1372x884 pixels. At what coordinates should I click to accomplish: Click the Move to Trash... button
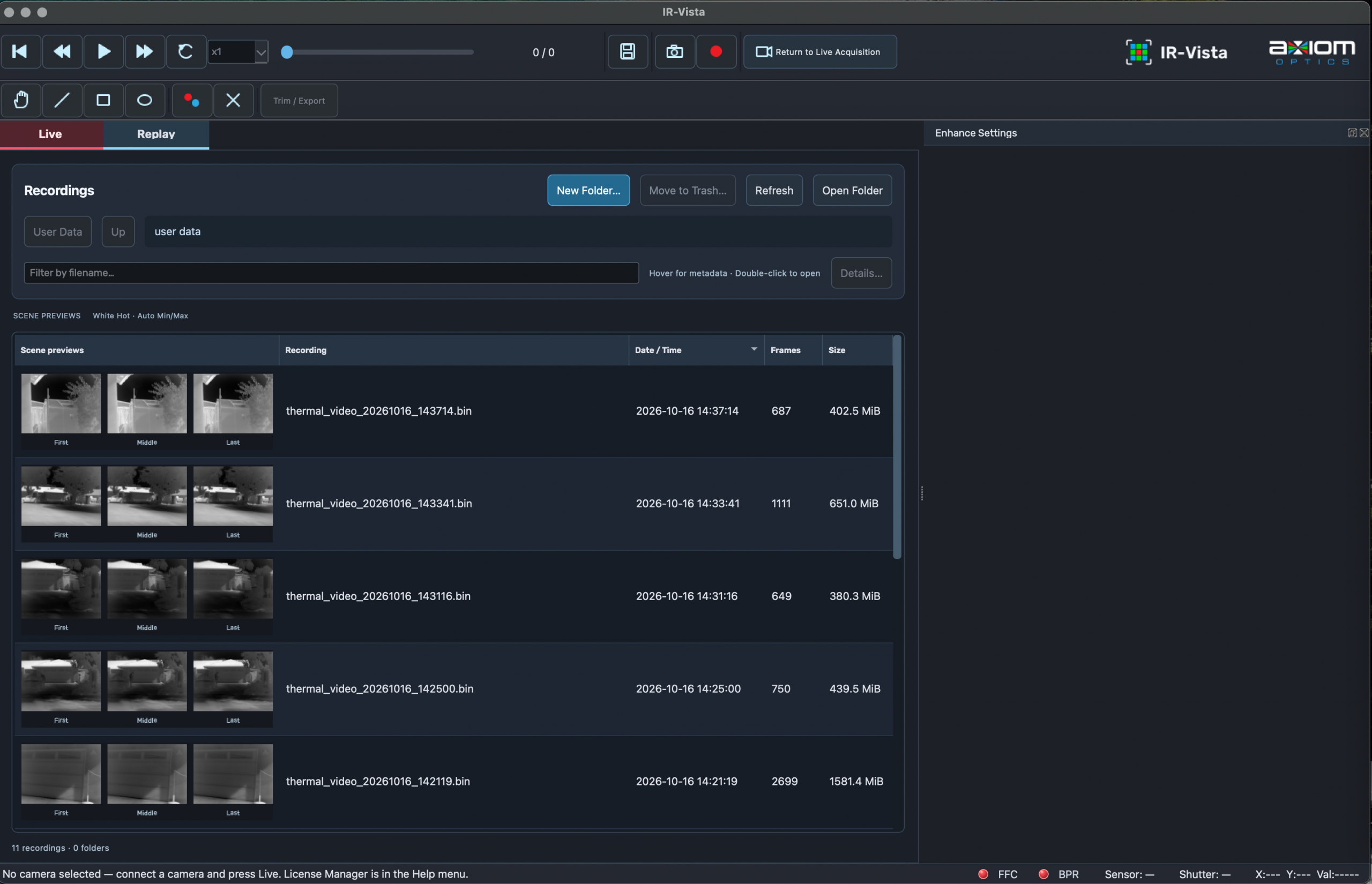click(688, 190)
